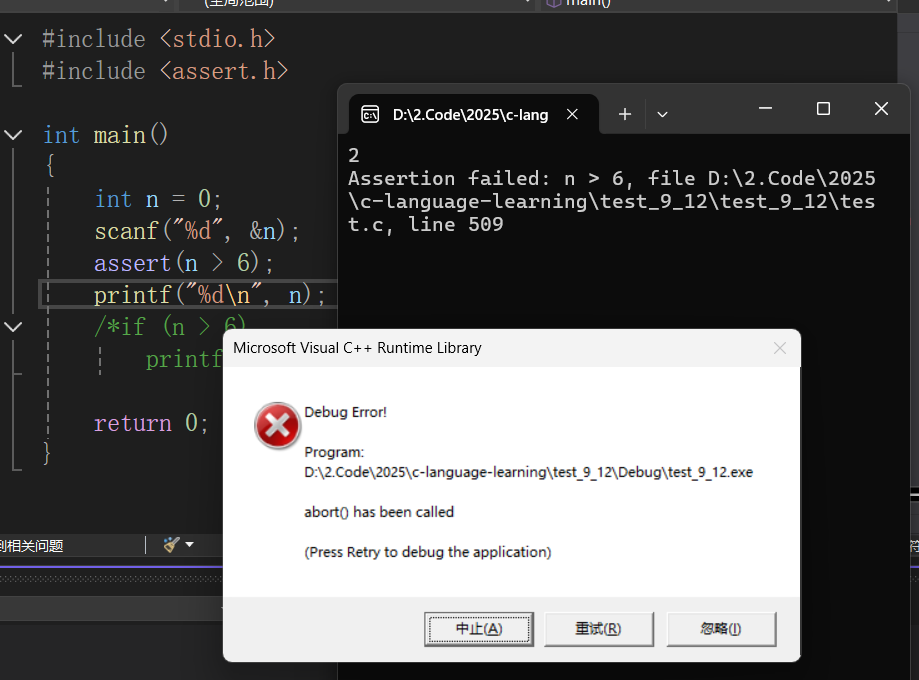Click the return 0; line
The image size is (919, 680).
(x=151, y=423)
